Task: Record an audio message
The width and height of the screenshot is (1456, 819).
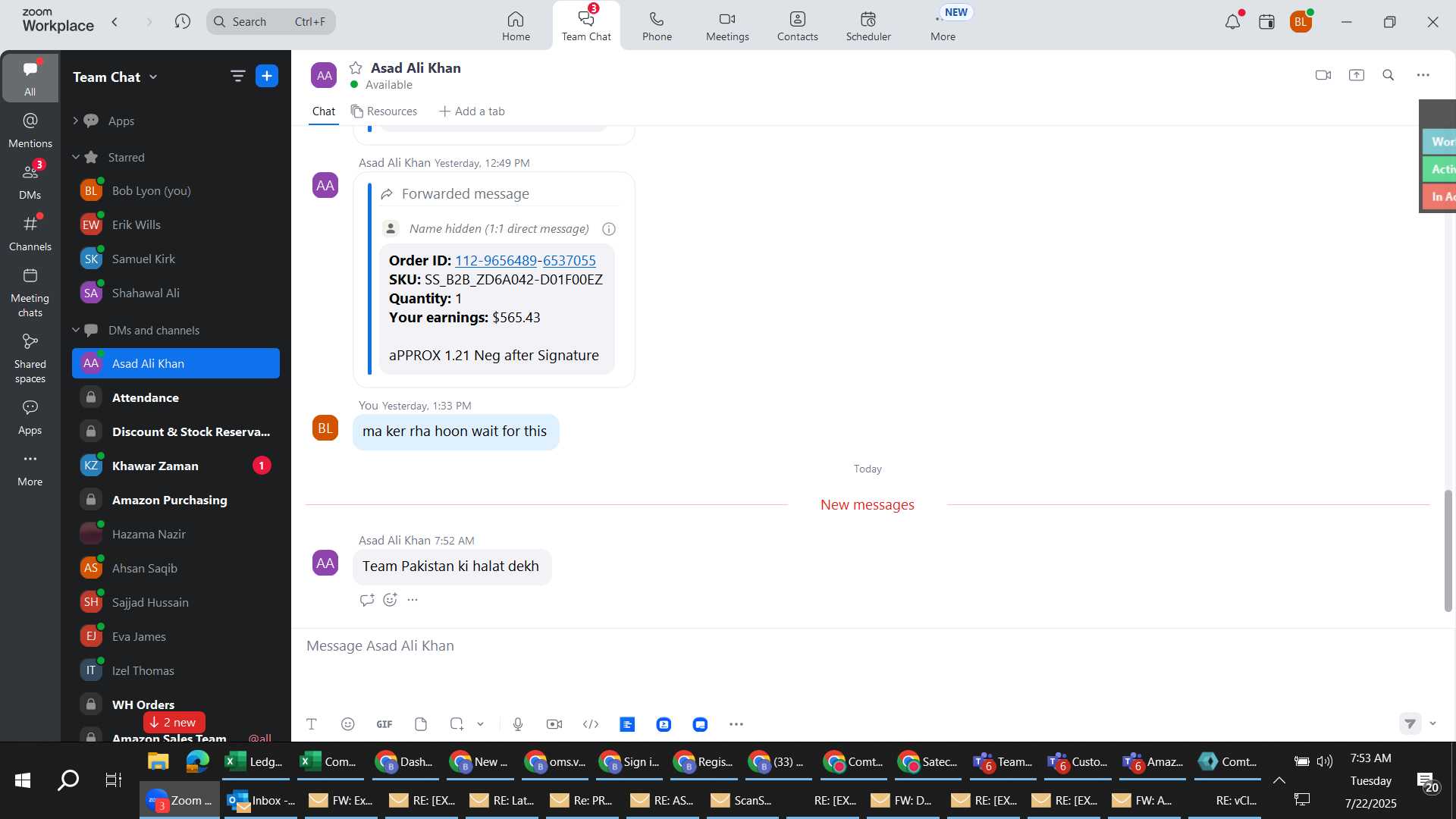Action: pos(518,724)
